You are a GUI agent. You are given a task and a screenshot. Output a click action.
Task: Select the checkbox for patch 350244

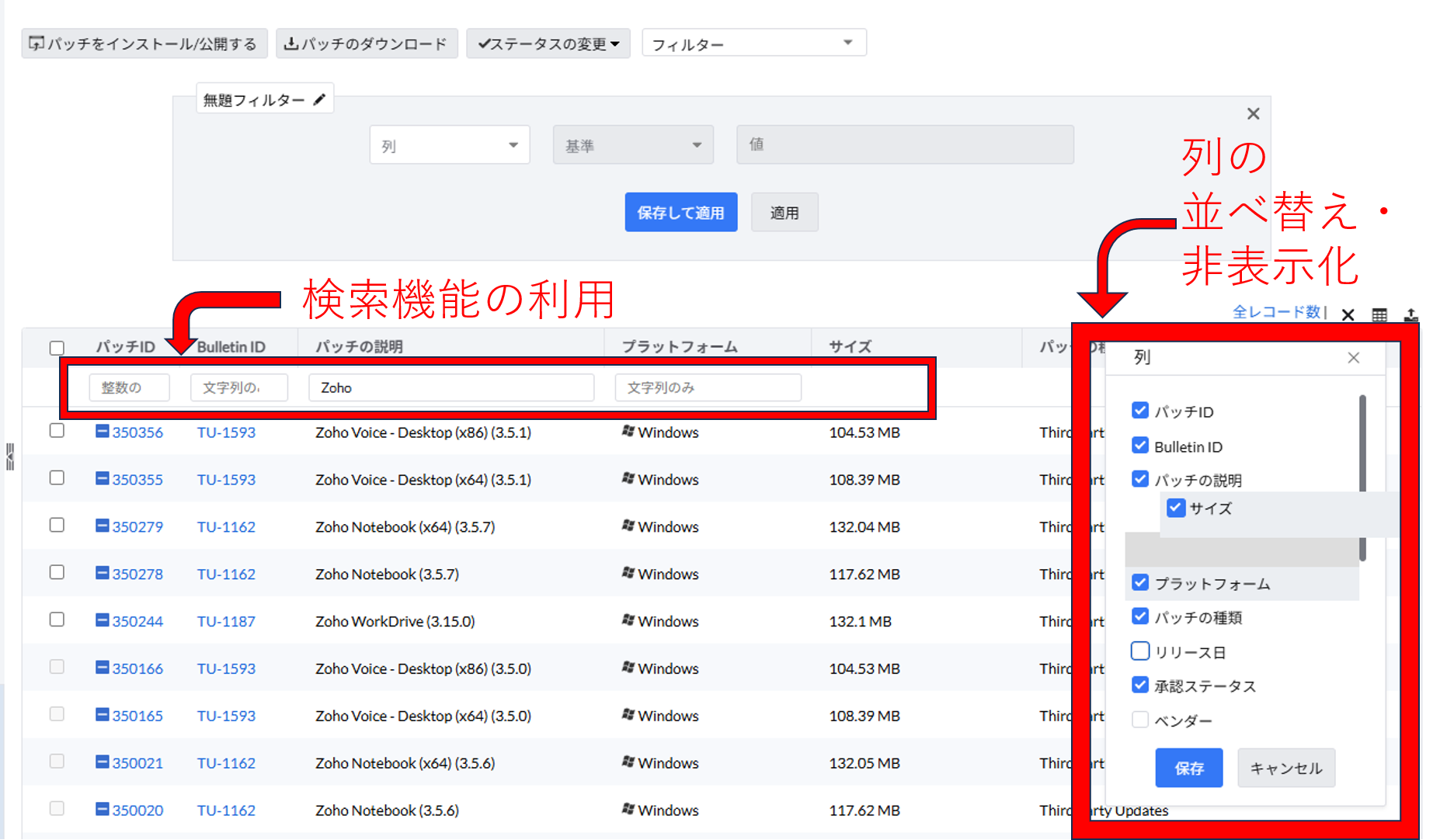(57, 620)
